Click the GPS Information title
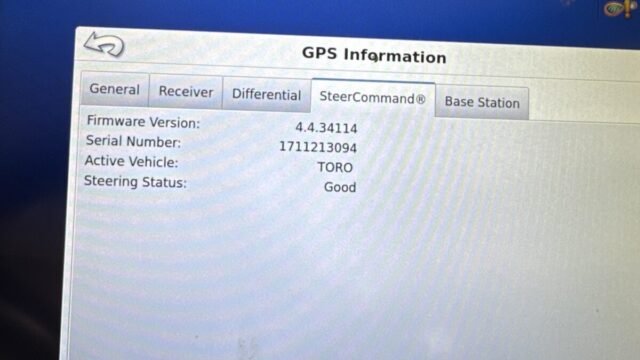This screenshot has height=360, width=640. click(374, 55)
